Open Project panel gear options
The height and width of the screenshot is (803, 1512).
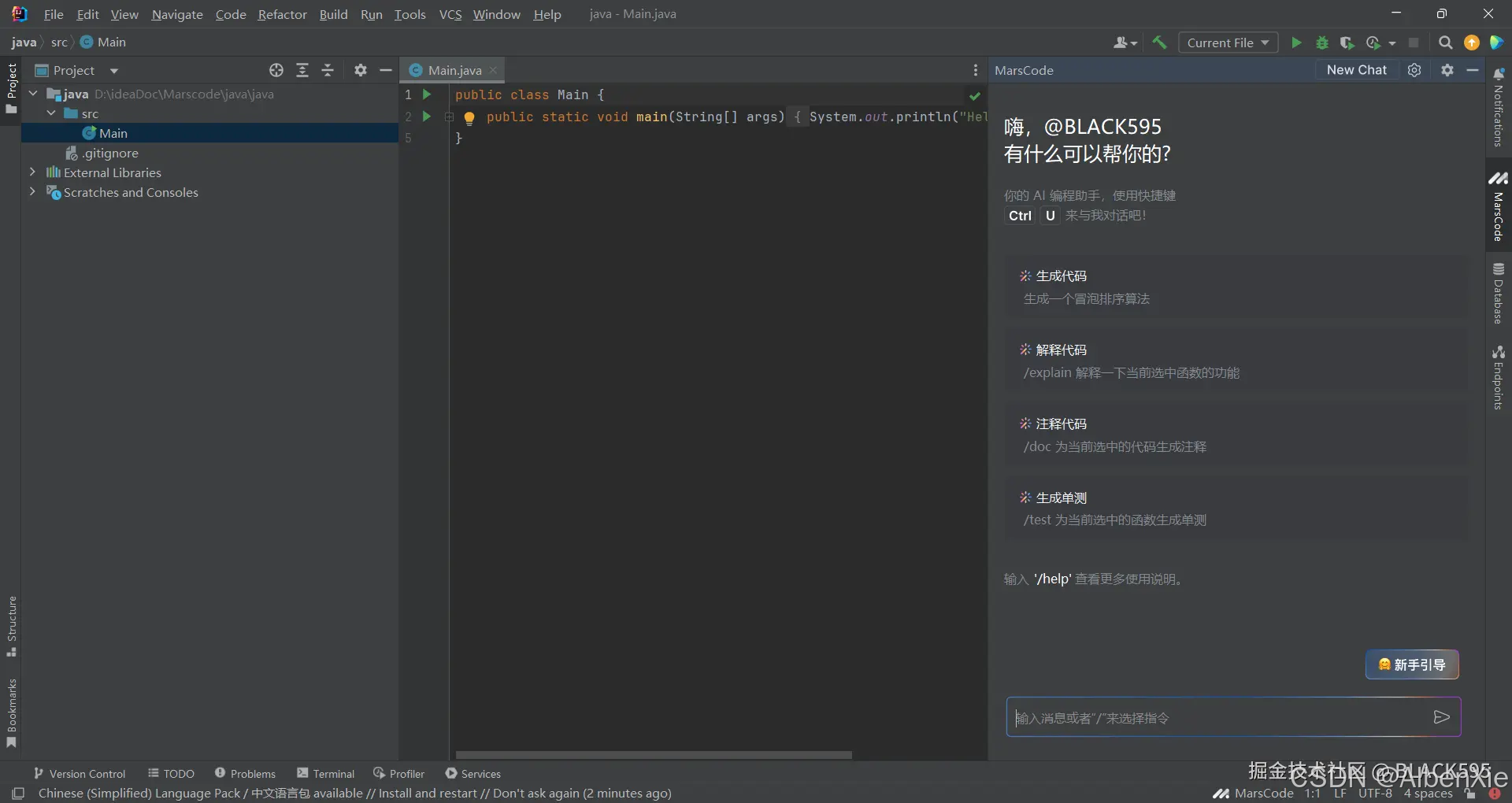click(x=361, y=70)
